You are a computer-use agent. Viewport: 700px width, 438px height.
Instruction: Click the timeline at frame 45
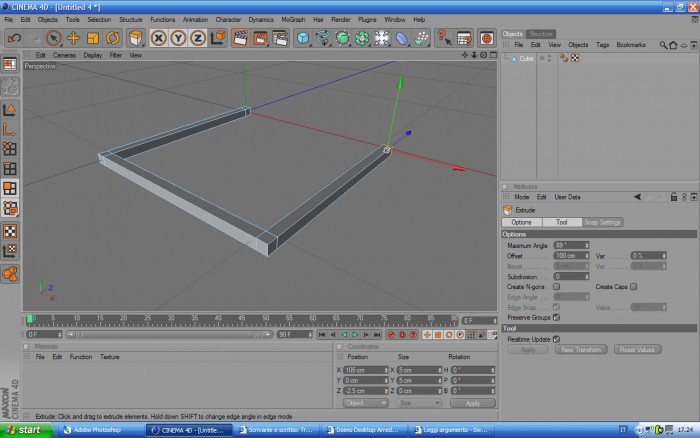(242, 319)
